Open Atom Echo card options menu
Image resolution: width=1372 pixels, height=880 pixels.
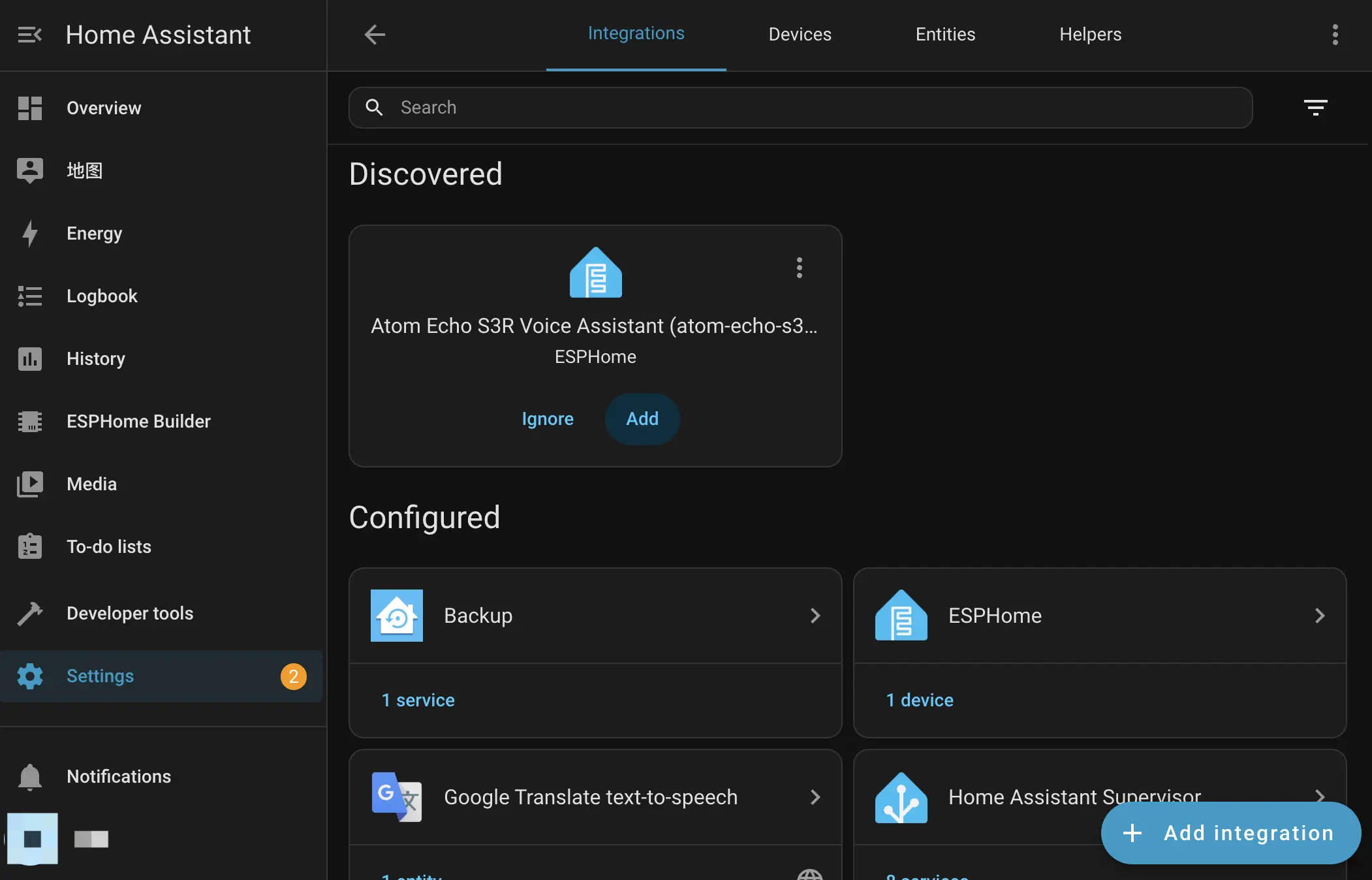[799, 268]
